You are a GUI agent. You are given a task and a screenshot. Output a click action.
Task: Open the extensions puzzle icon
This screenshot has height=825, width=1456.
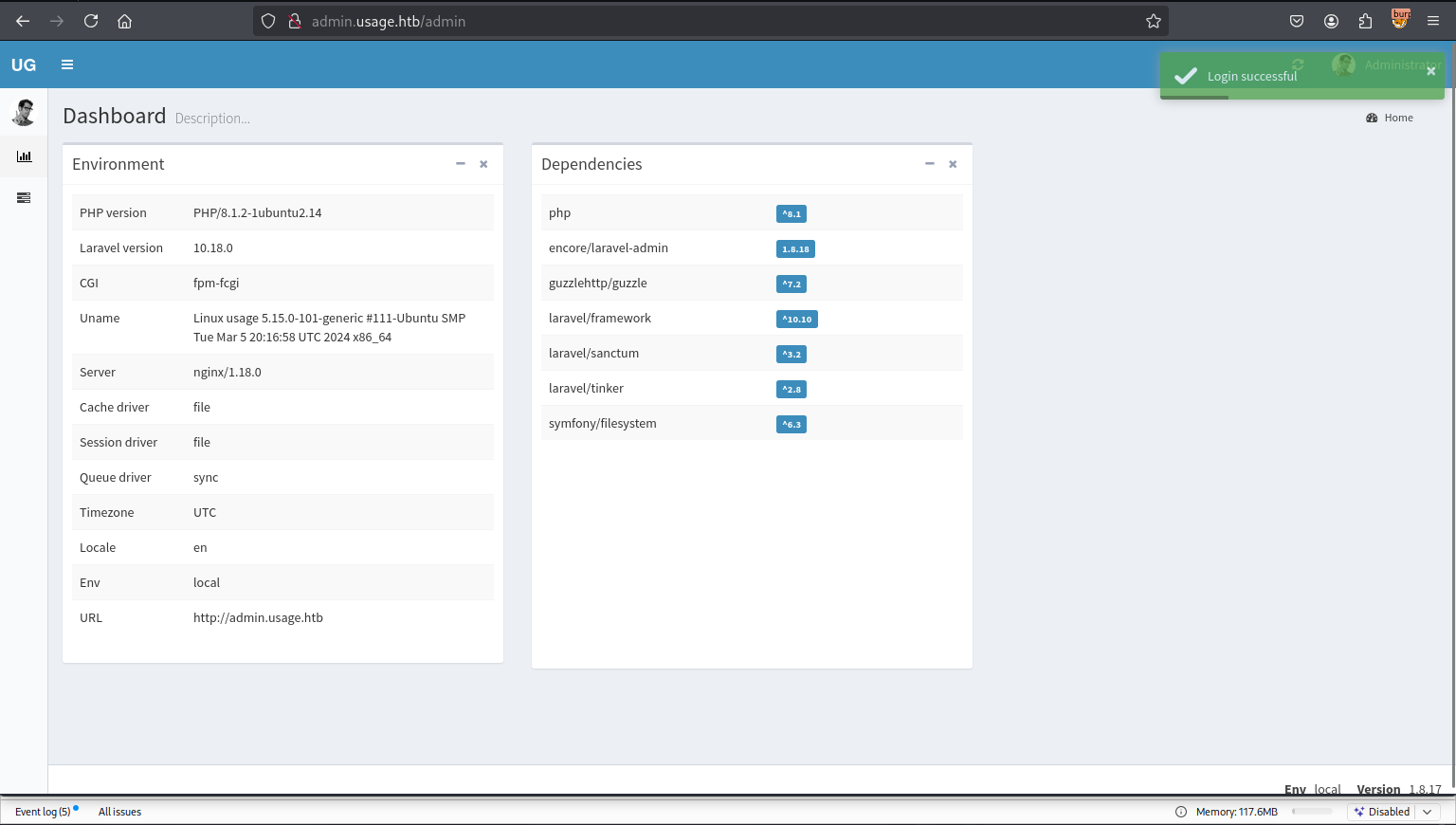pyautogui.click(x=1365, y=21)
